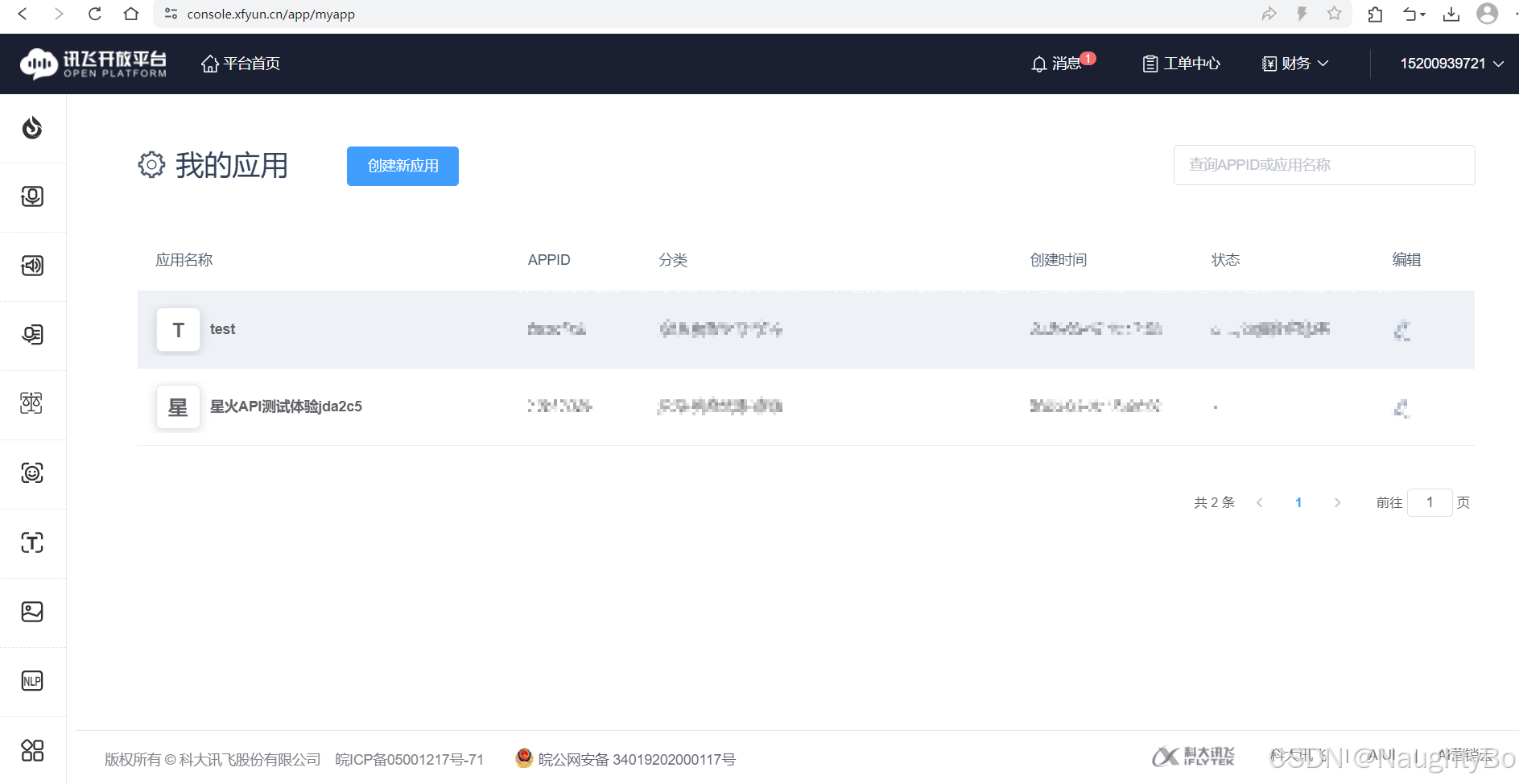Click the iFlytek logo in footer
Image resolution: width=1519 pixels, height=784 pixels.
1193,757
